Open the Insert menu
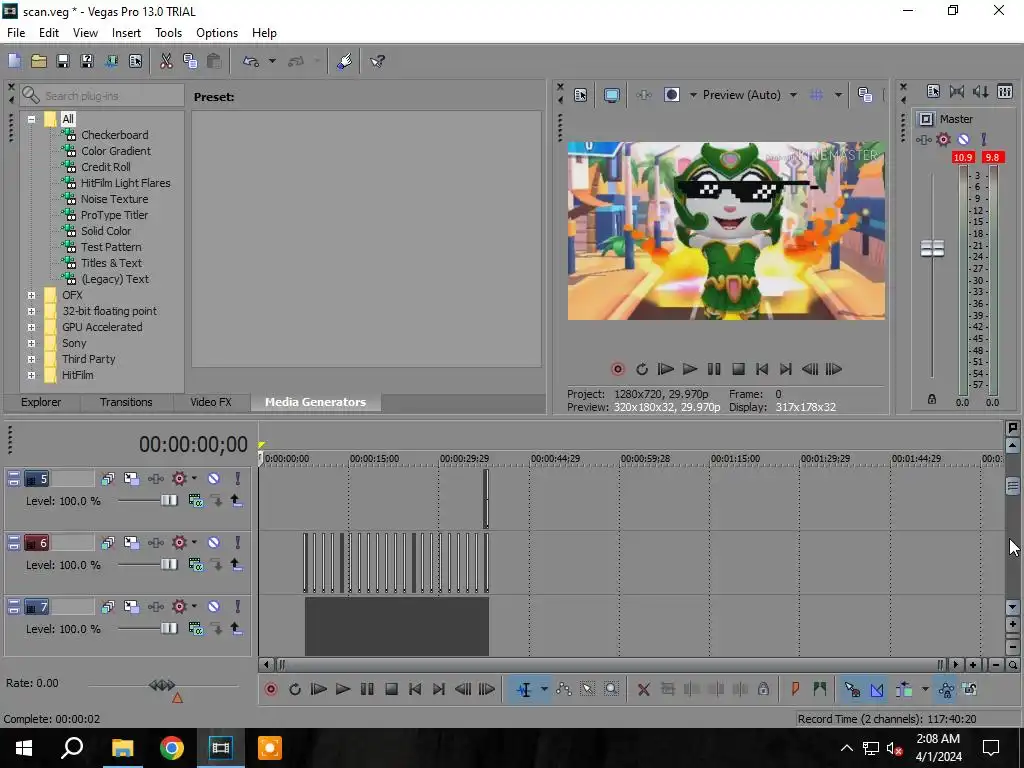 click(126, 33)
